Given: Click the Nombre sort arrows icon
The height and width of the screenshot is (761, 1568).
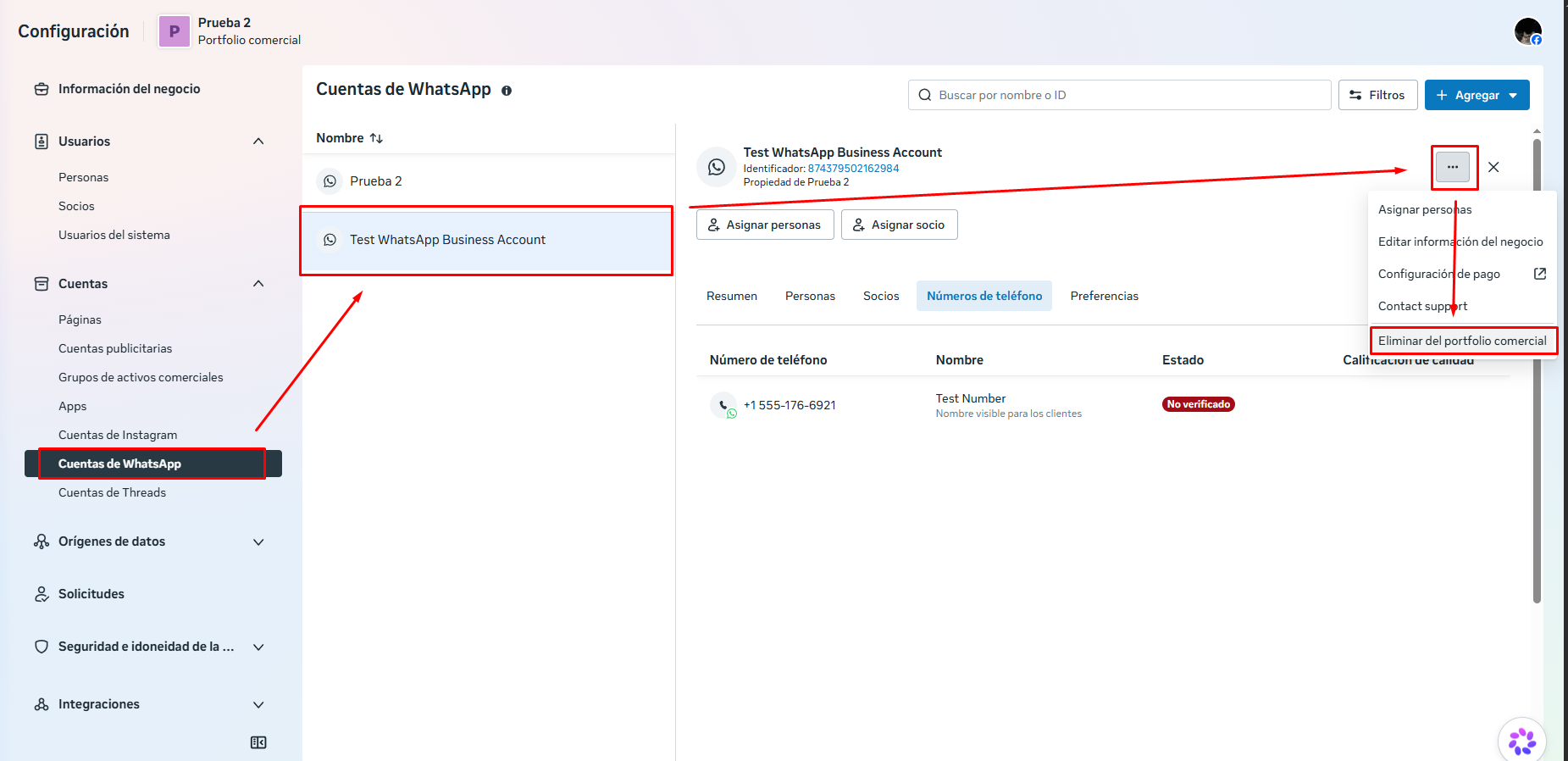Looking at the screenshot, I should coord(376,138).
